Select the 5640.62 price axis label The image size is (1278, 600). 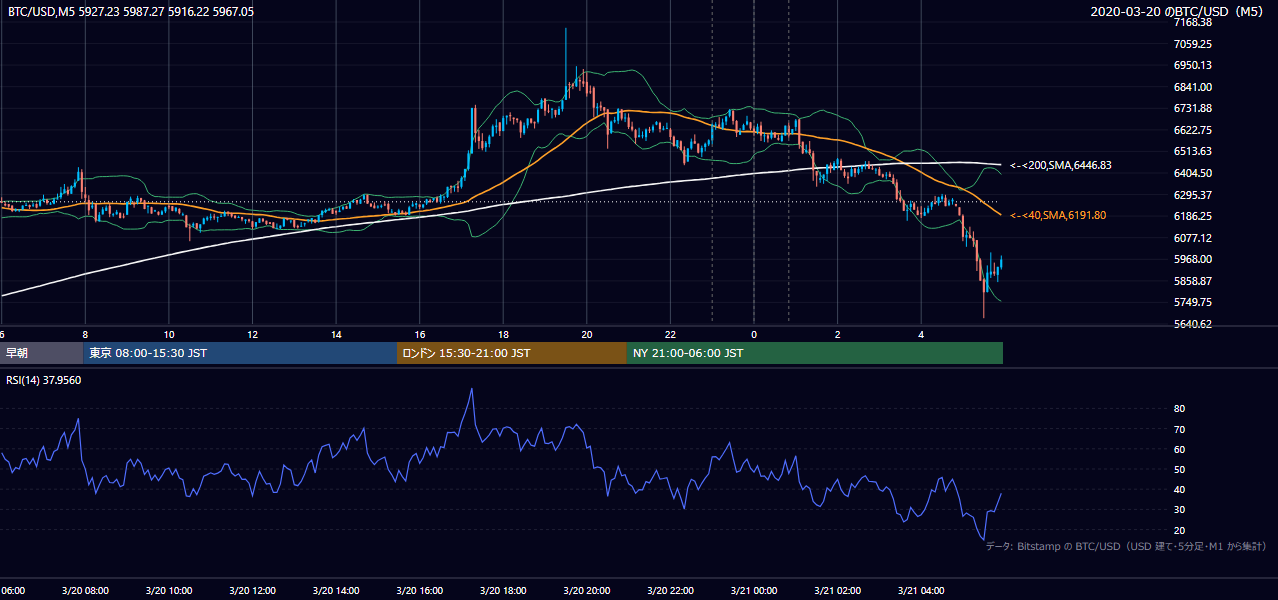click(x=1193, y=324)
